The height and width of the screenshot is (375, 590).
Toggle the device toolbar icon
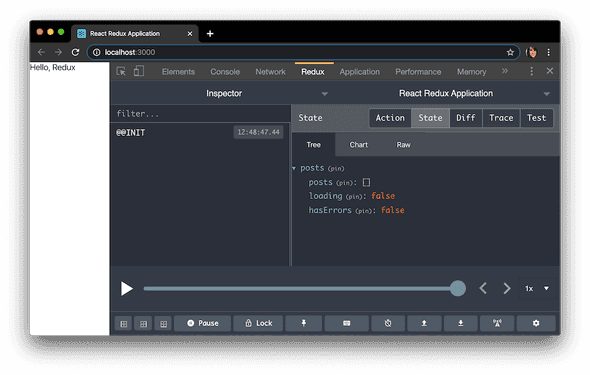click(x=139, y=71)
